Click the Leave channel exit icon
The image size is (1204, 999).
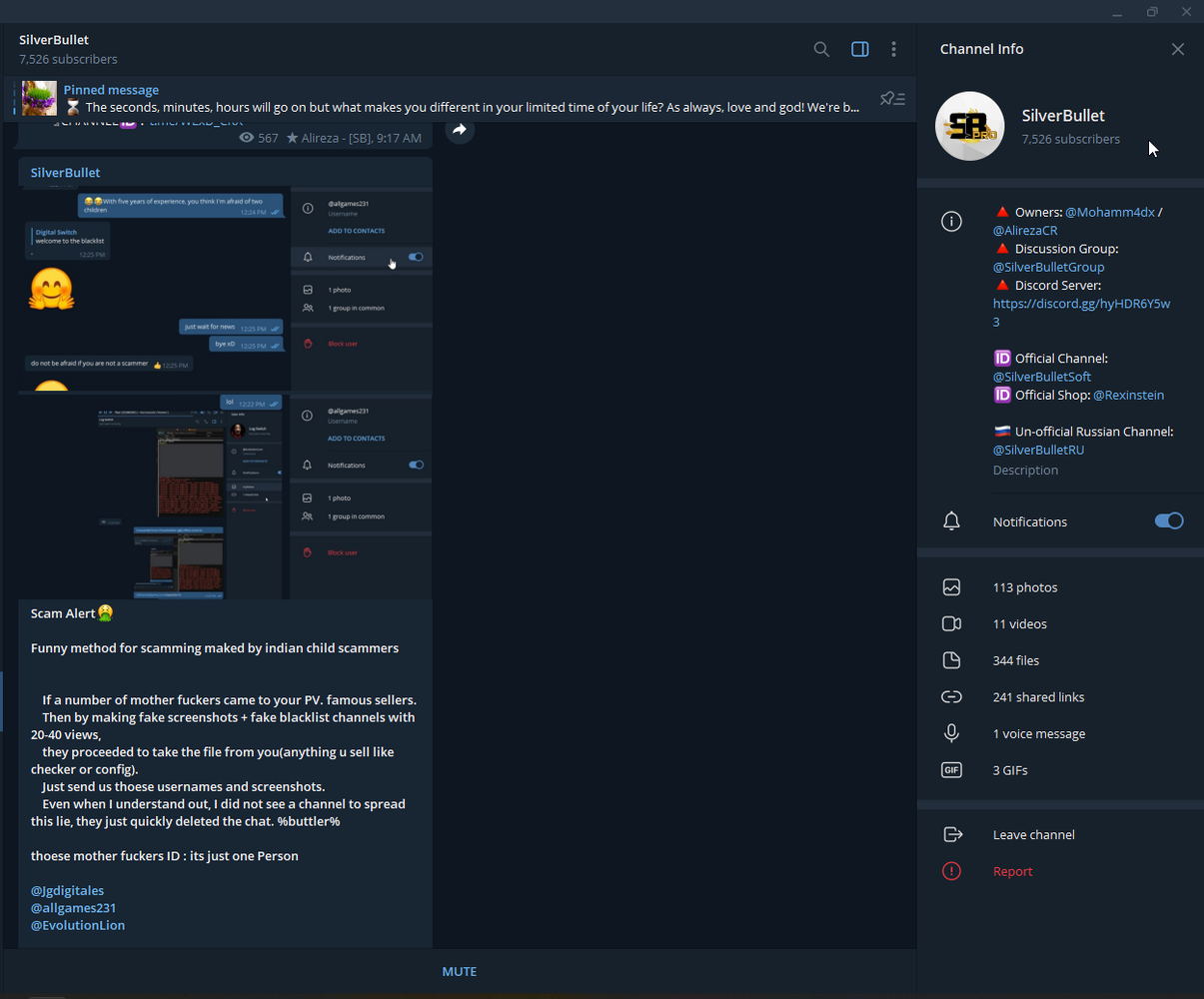(x=951, y=834)
